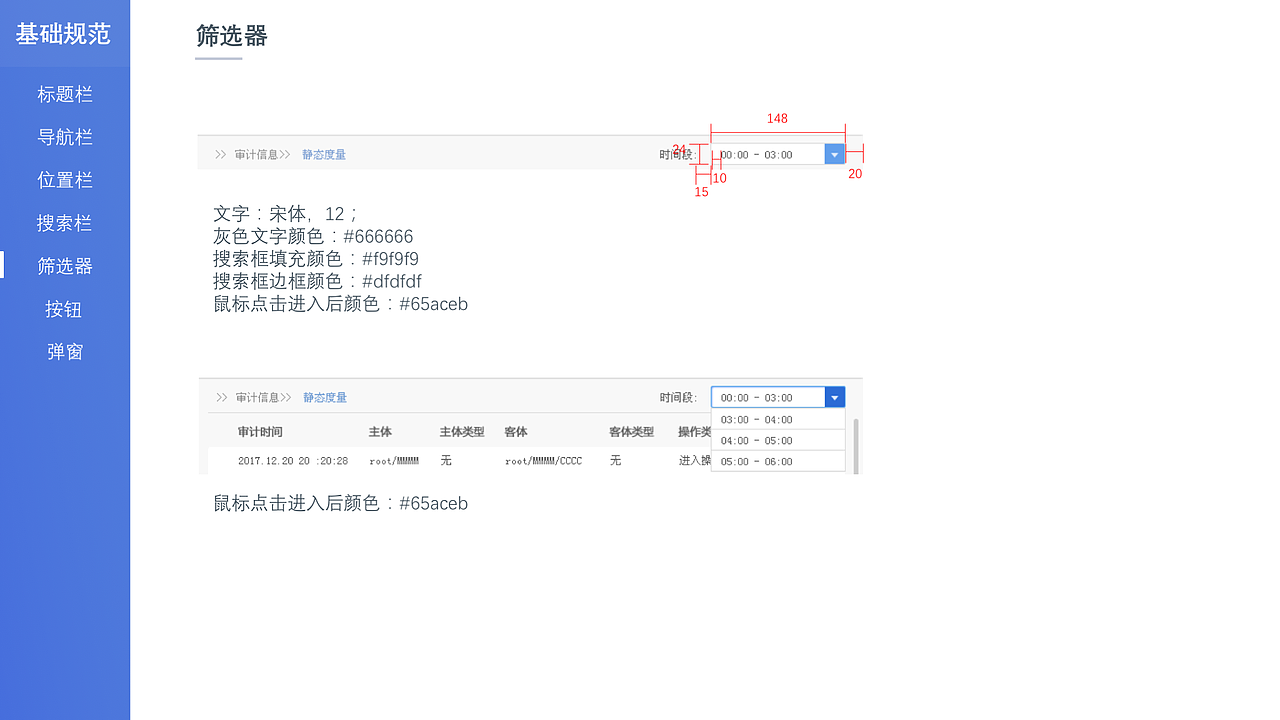Select 位置栏 in the sidebar
The image size is (1280, 720).
click(x=64, y=179)
